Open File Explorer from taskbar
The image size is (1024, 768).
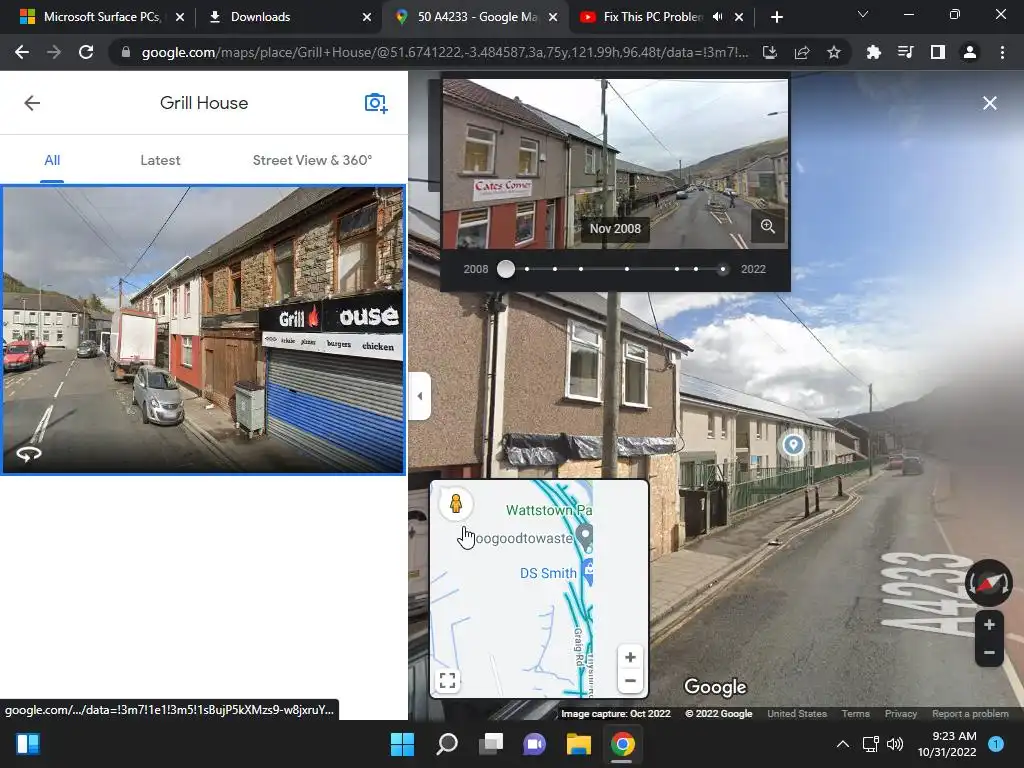[579, 744]
